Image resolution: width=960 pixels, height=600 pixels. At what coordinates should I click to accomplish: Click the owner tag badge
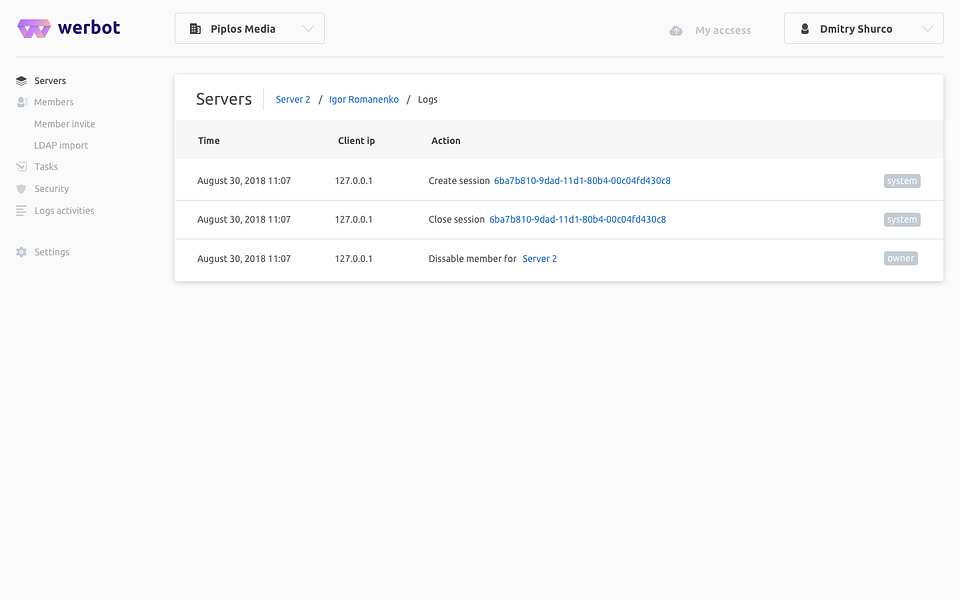tap(901, 258)
